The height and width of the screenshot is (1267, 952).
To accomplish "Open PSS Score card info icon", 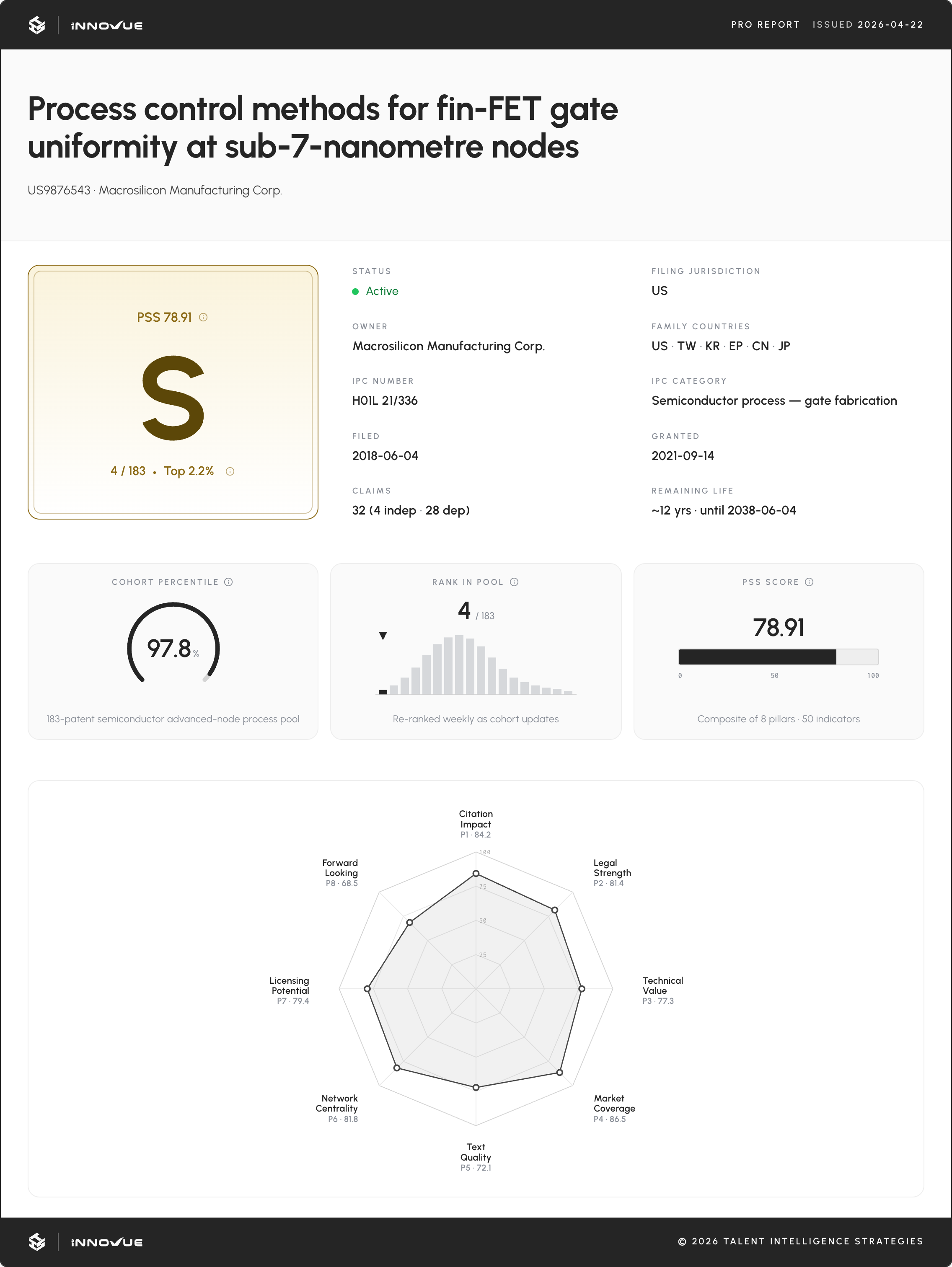I will coord(810,582).
